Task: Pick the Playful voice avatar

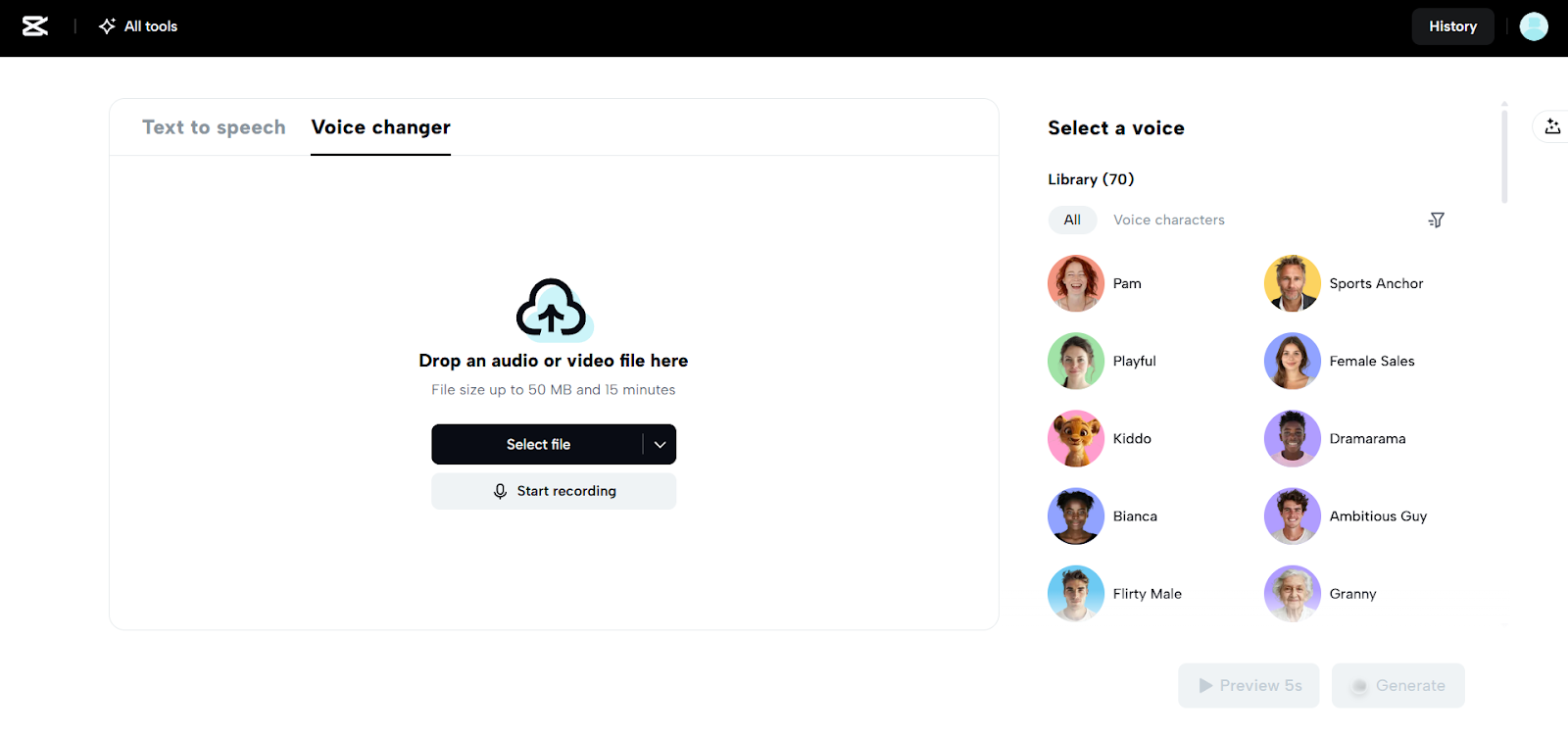Action: (1076, 361)
